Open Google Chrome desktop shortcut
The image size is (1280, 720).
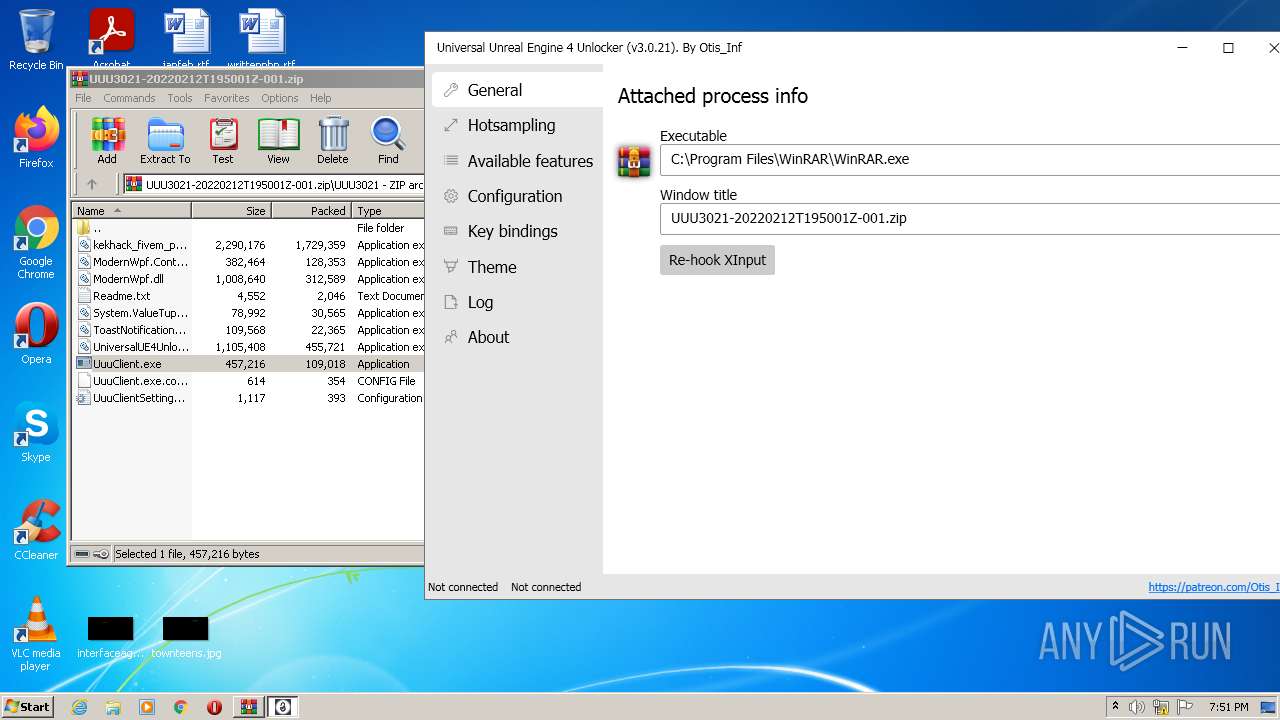click(x=36, y=243)
